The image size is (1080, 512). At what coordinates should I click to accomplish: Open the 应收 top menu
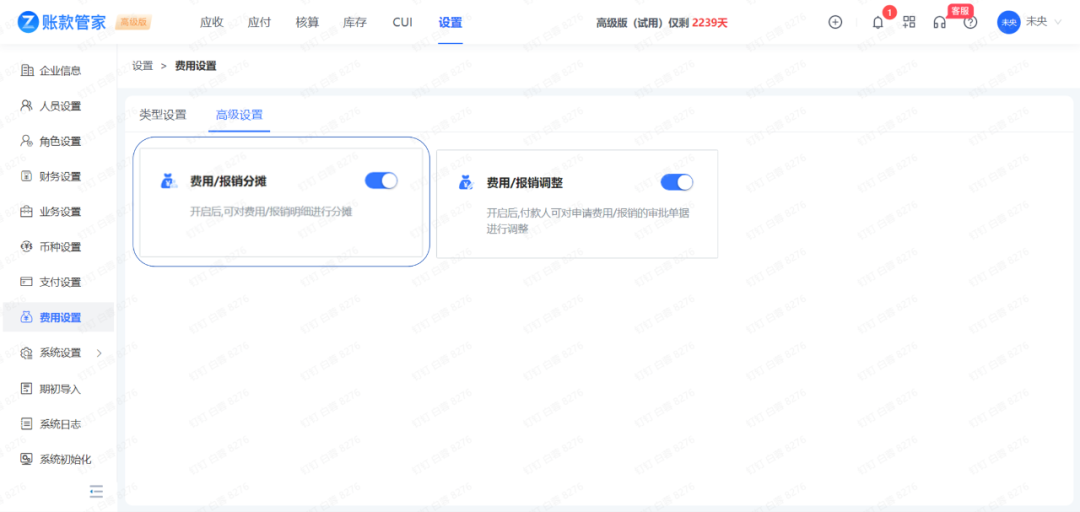pos(212,22)
